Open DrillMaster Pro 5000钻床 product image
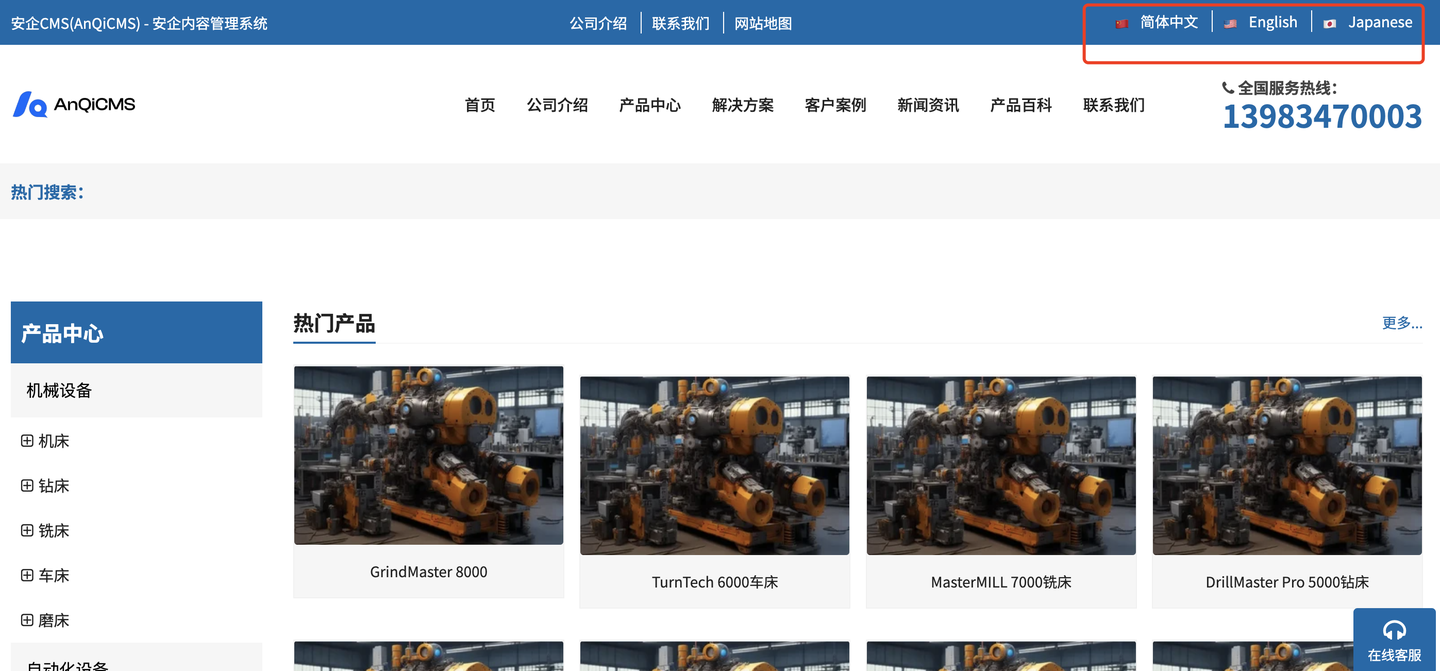 (x=1288, y=465)
